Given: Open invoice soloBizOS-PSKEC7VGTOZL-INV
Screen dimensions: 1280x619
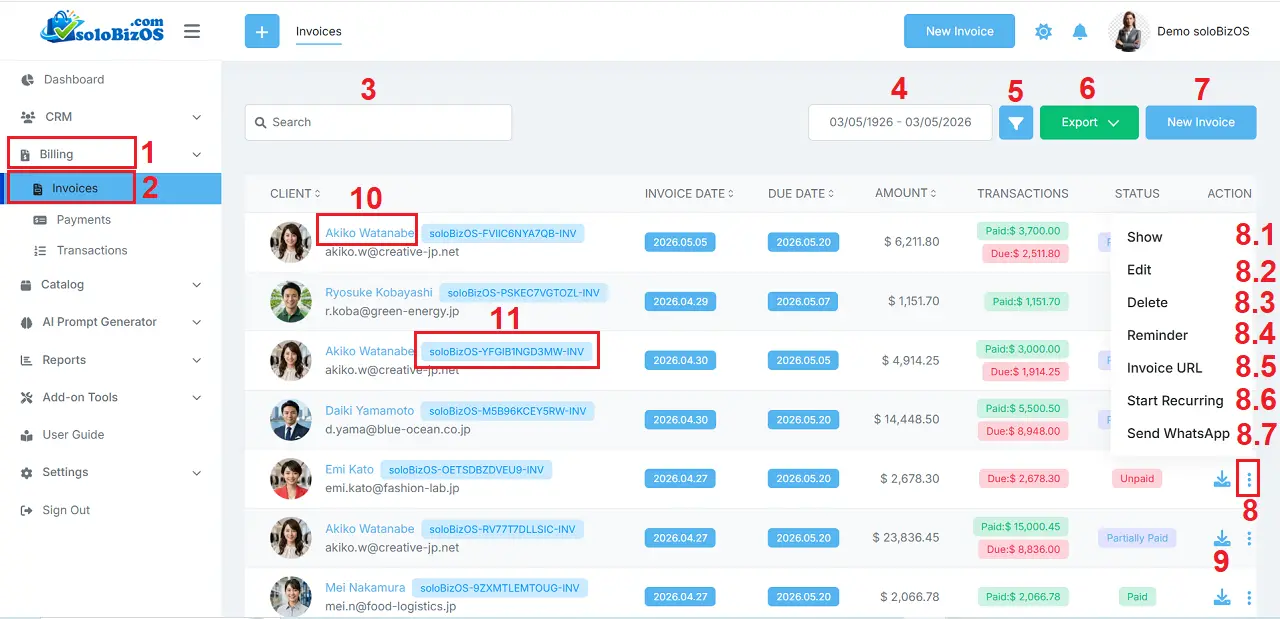Looking at the screenshot, I should pos(523,293).
